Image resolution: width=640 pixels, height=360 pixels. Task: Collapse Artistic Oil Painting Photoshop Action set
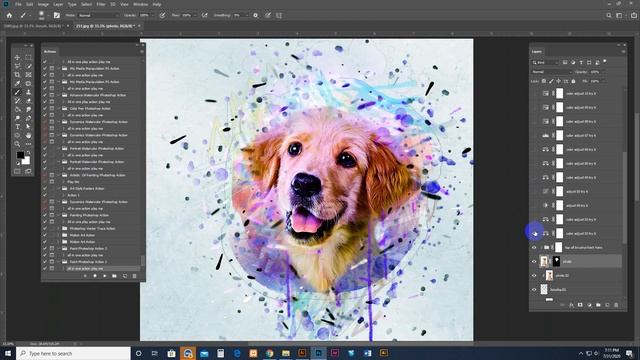click(59, 175)
